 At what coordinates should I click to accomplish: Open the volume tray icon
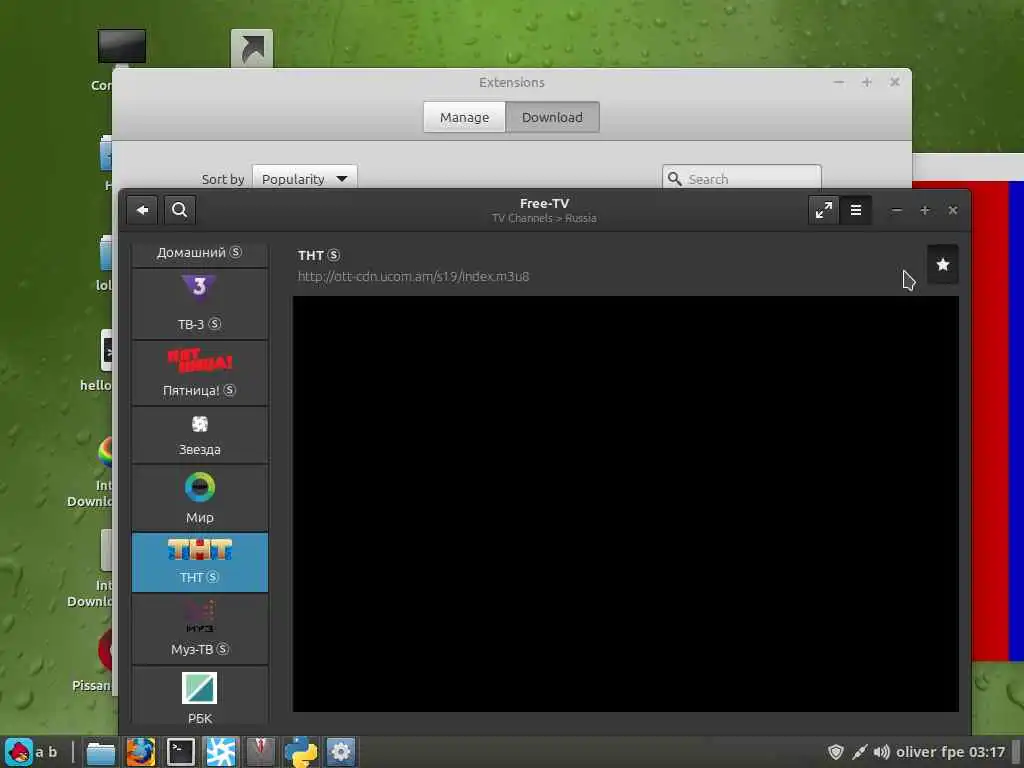[882, 752]
